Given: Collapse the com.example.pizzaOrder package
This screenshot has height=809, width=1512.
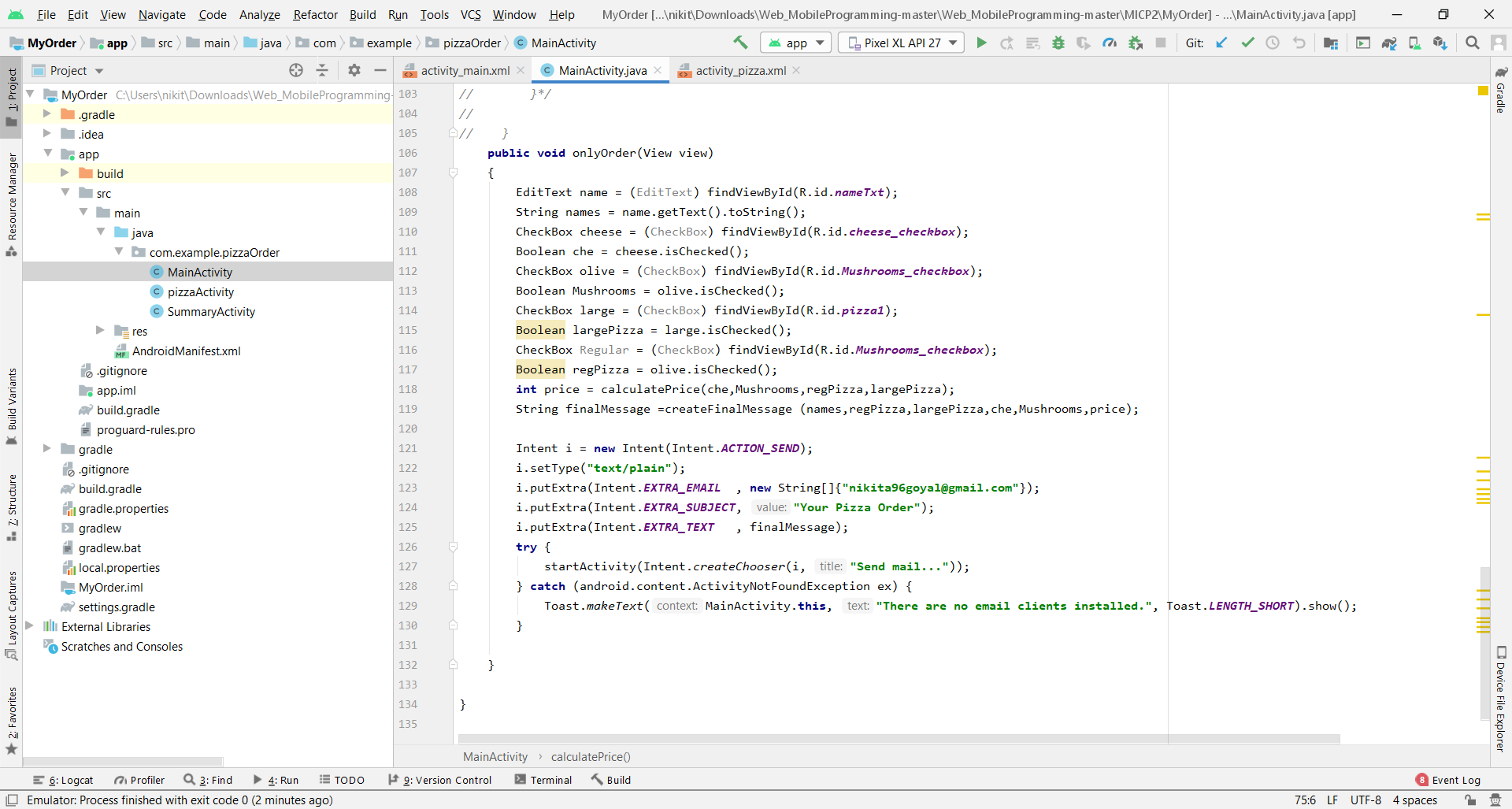Looking at the screenshot, I should pos(118,251).
